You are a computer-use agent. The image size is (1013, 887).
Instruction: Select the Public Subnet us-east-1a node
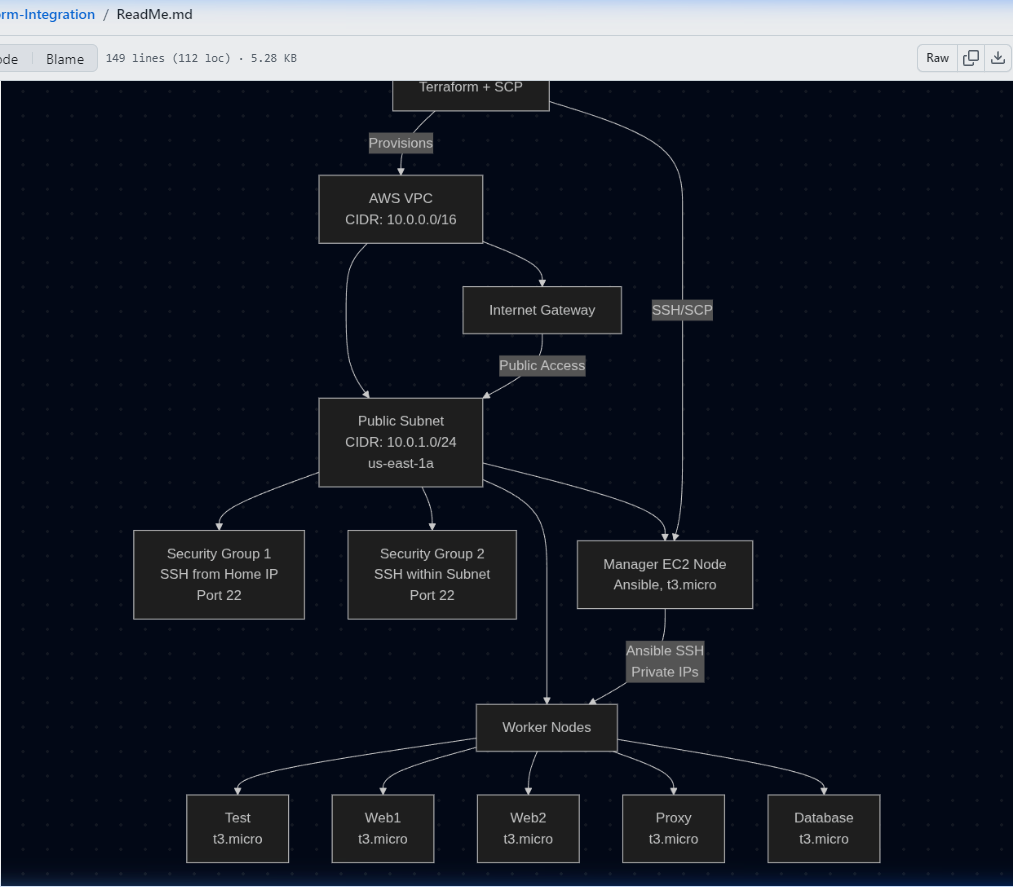[x=400, y=442]
